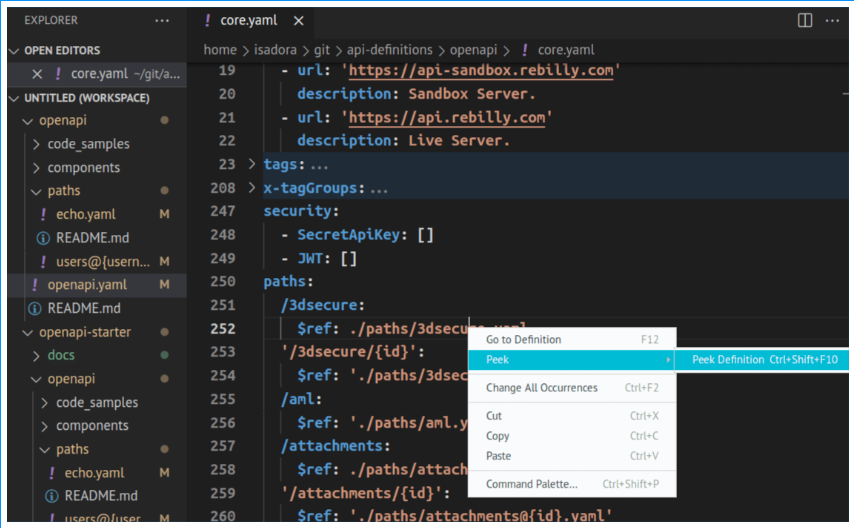
Task: Click the split editor right icon
Action: (x=804, y=20)
